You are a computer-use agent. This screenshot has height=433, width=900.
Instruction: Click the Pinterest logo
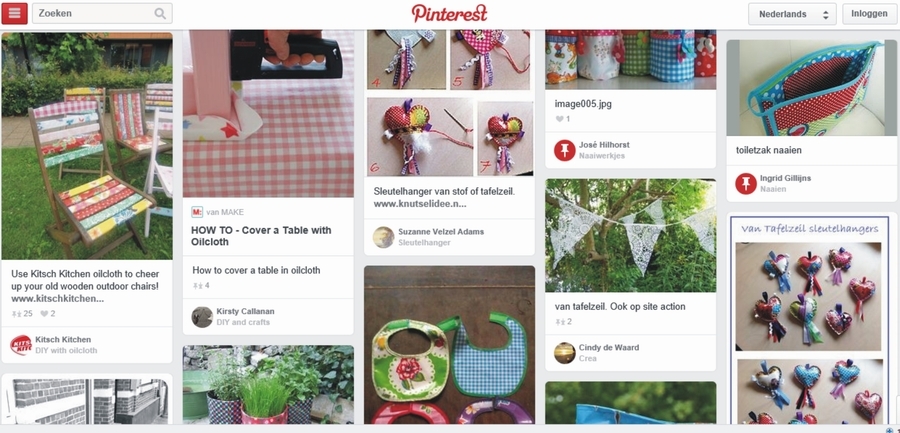click(x=449, y=13)
